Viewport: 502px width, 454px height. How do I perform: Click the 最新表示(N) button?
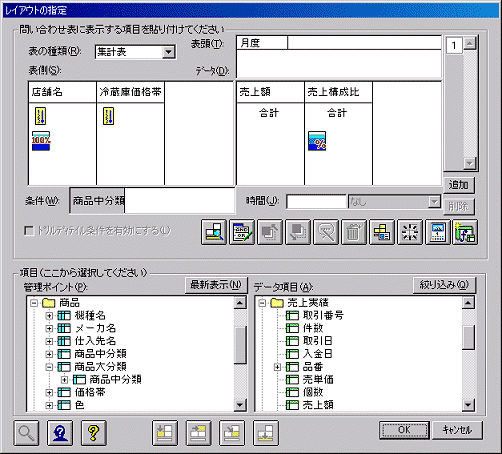[216, 285]
